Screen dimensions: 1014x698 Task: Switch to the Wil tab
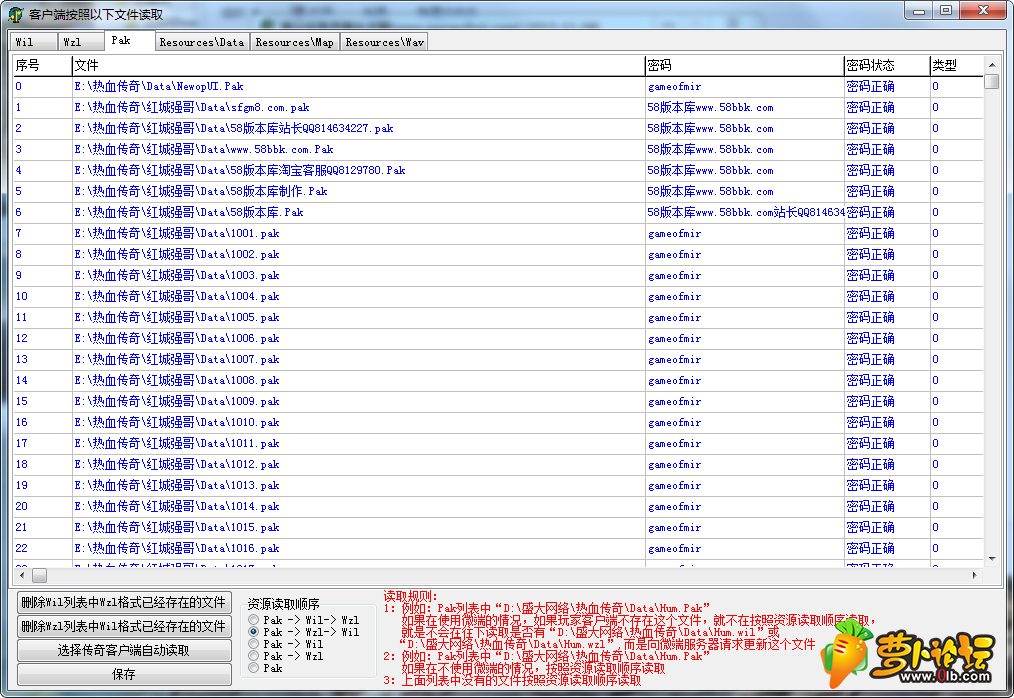click(33, 42)
